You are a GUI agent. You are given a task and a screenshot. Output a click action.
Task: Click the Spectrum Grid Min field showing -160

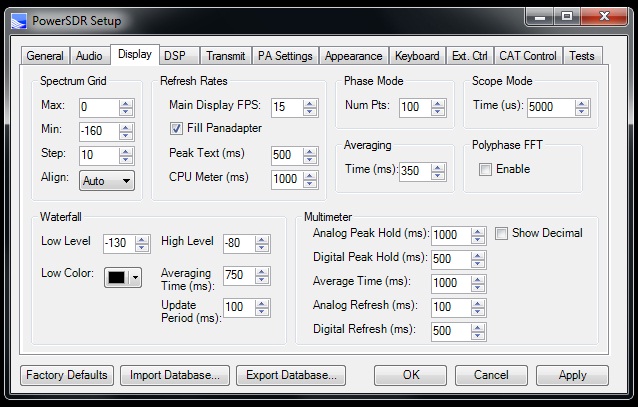100,131
